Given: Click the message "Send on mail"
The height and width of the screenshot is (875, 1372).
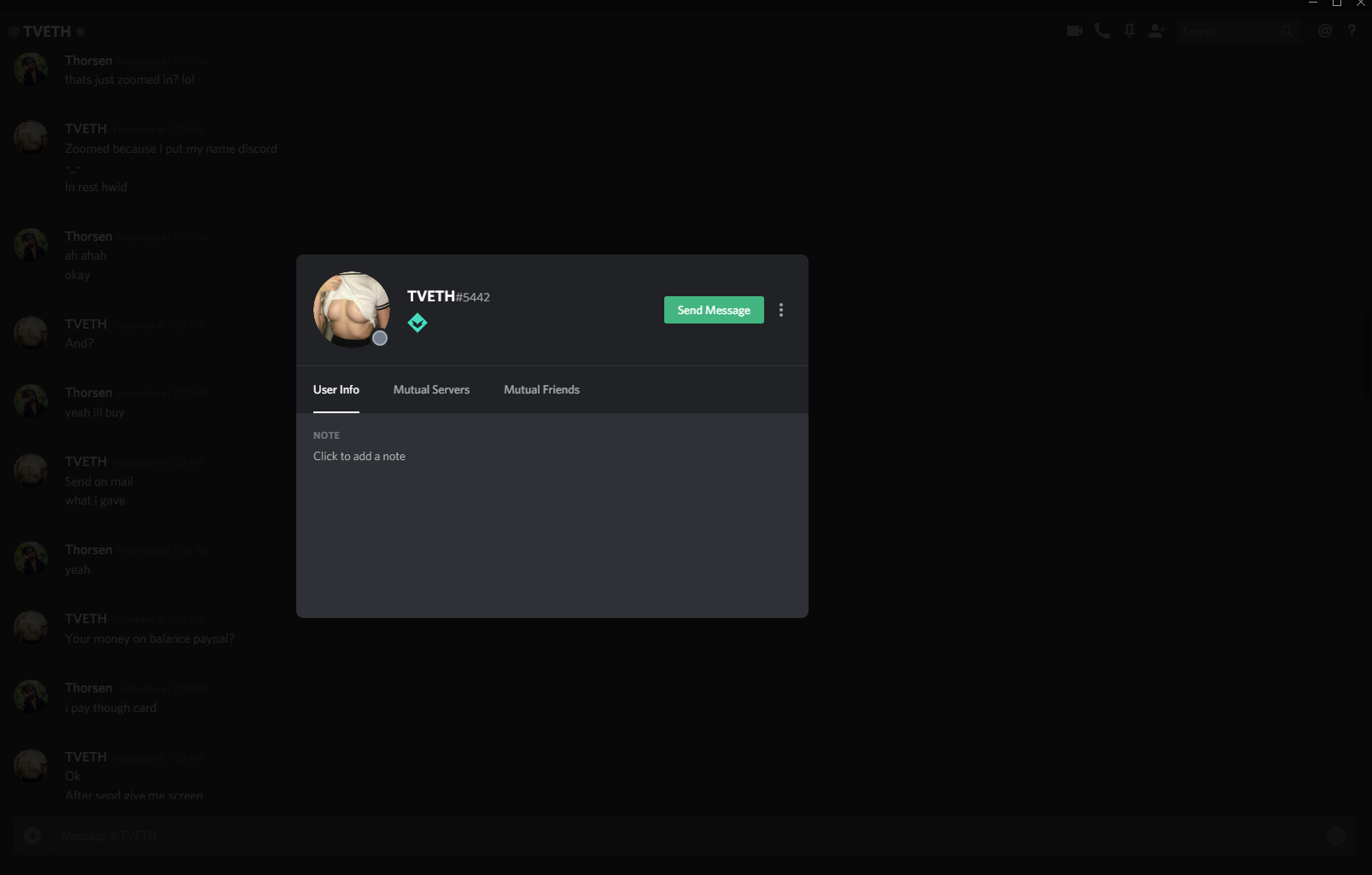Looking at the screenshot, I should pos(99,481).
